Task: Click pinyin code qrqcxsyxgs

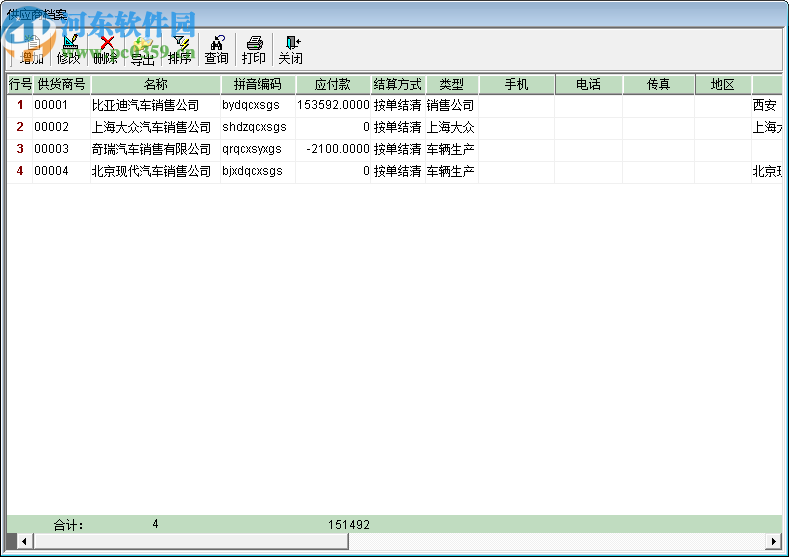Action: pyautogui.click(x=252, y=149)
